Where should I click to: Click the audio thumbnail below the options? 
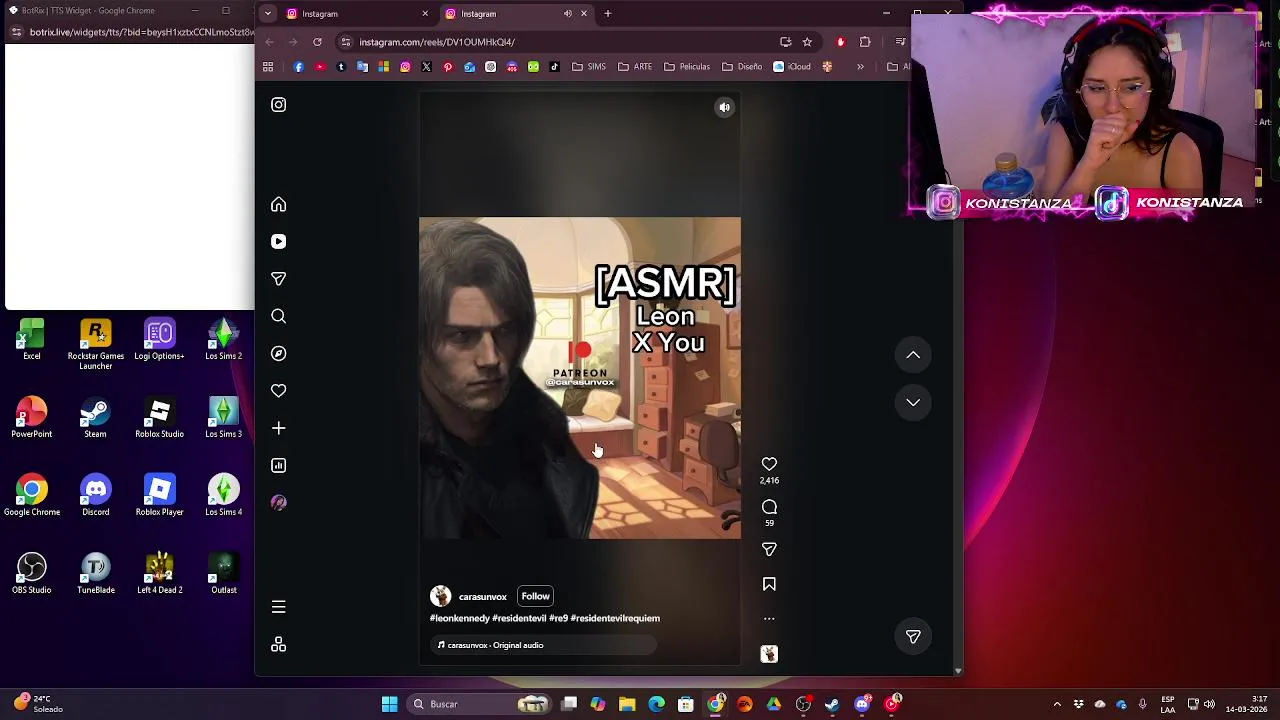point(769,654)
